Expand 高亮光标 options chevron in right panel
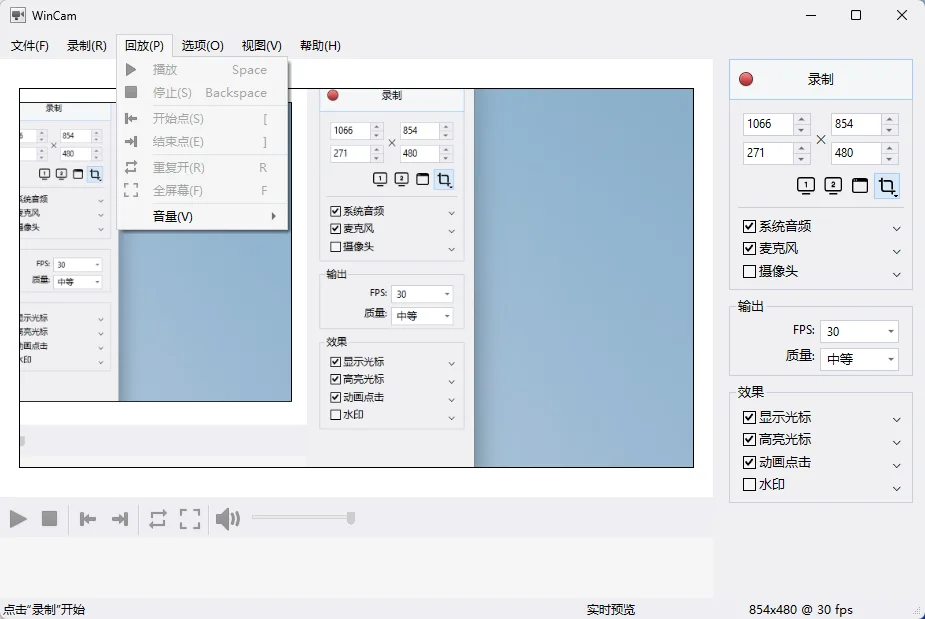 [x=897, y=443]
